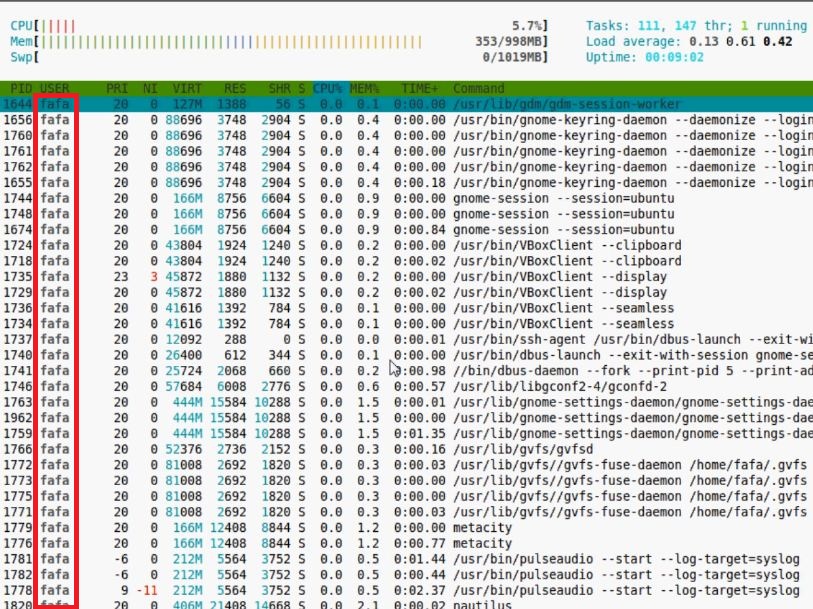Sort by the SHR column header

(279, 89)
